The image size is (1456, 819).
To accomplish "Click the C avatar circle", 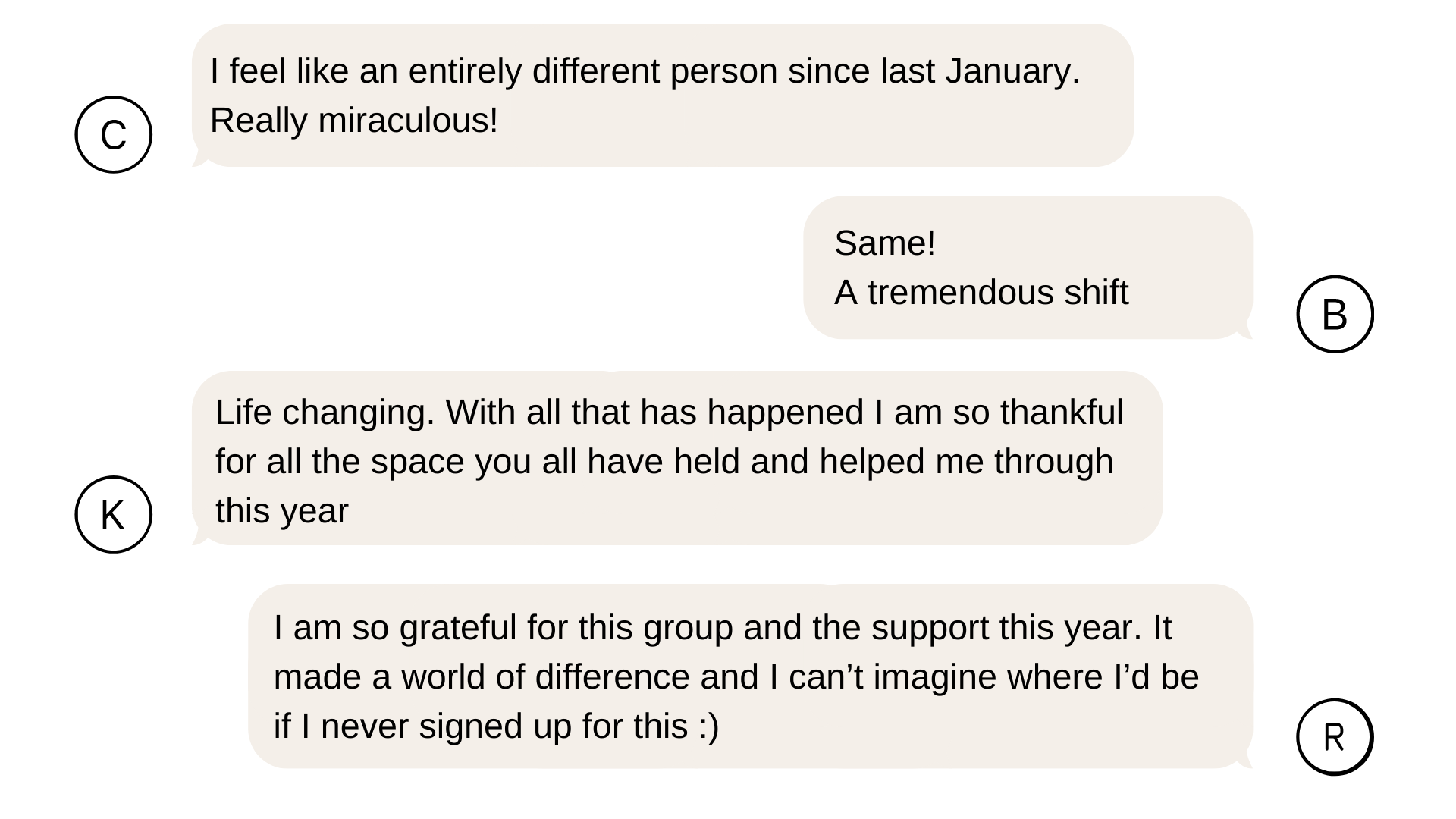I will [x=114, y=134].
